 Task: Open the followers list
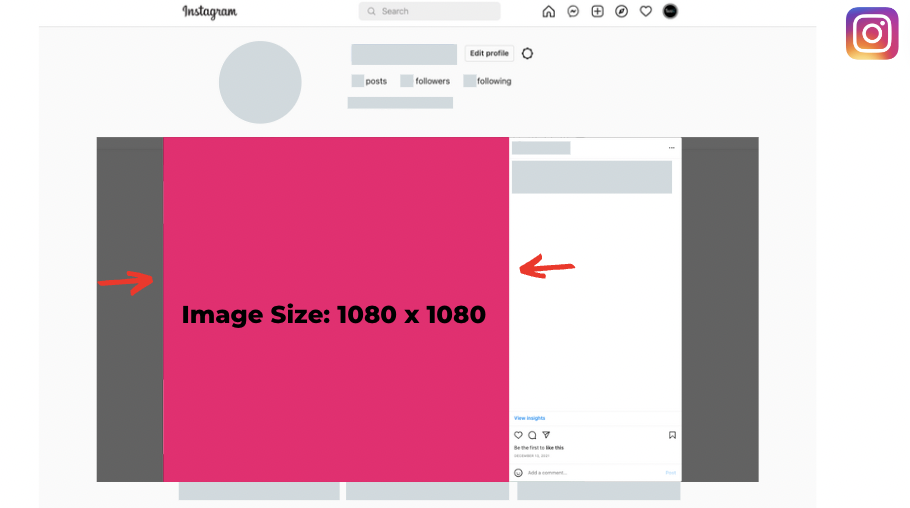(425, 81)
